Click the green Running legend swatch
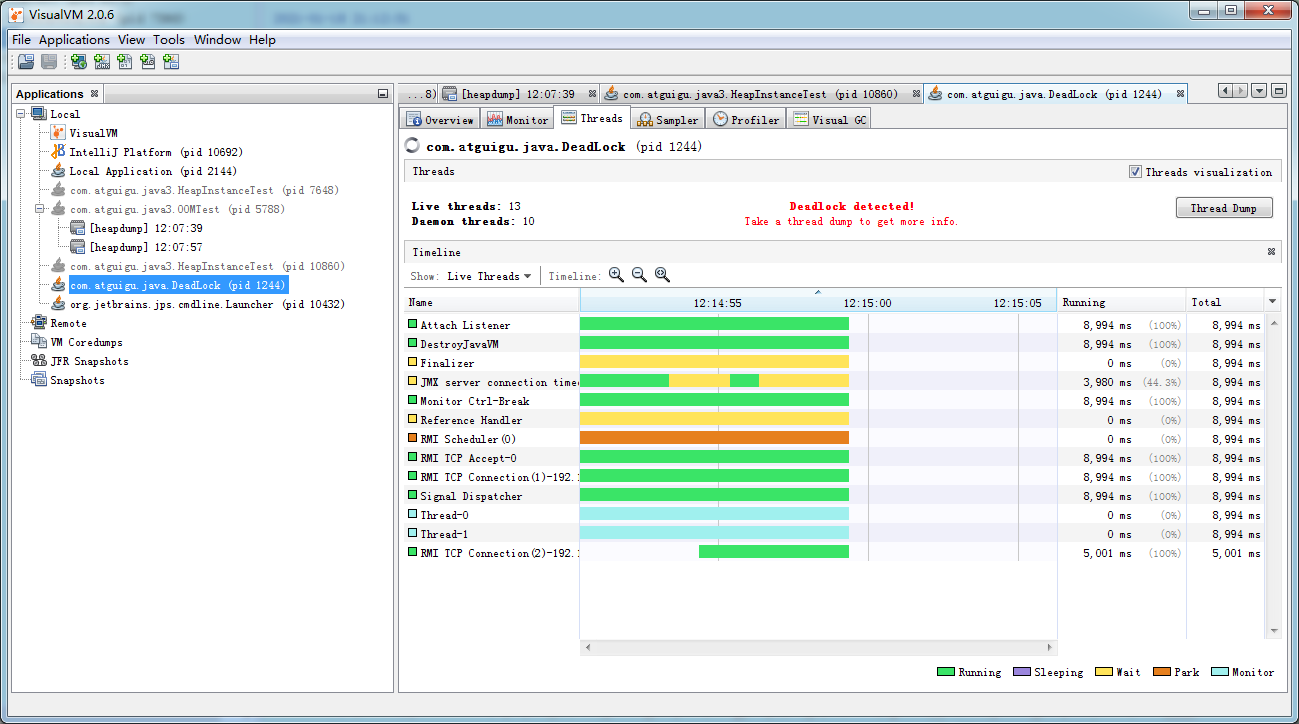The width and height of the screenshot is (1299, 724). (945, 672)
